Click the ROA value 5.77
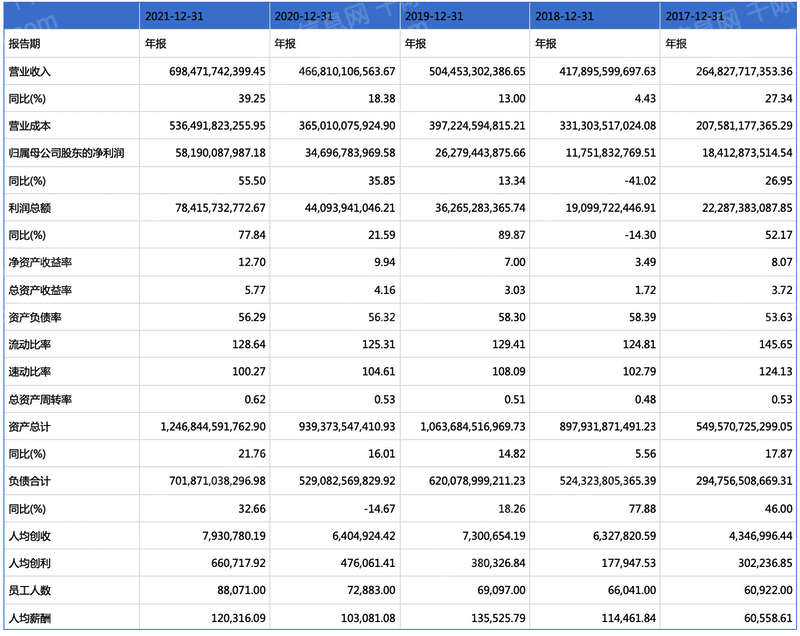This screenshot has height=636, width=800. 255,290
